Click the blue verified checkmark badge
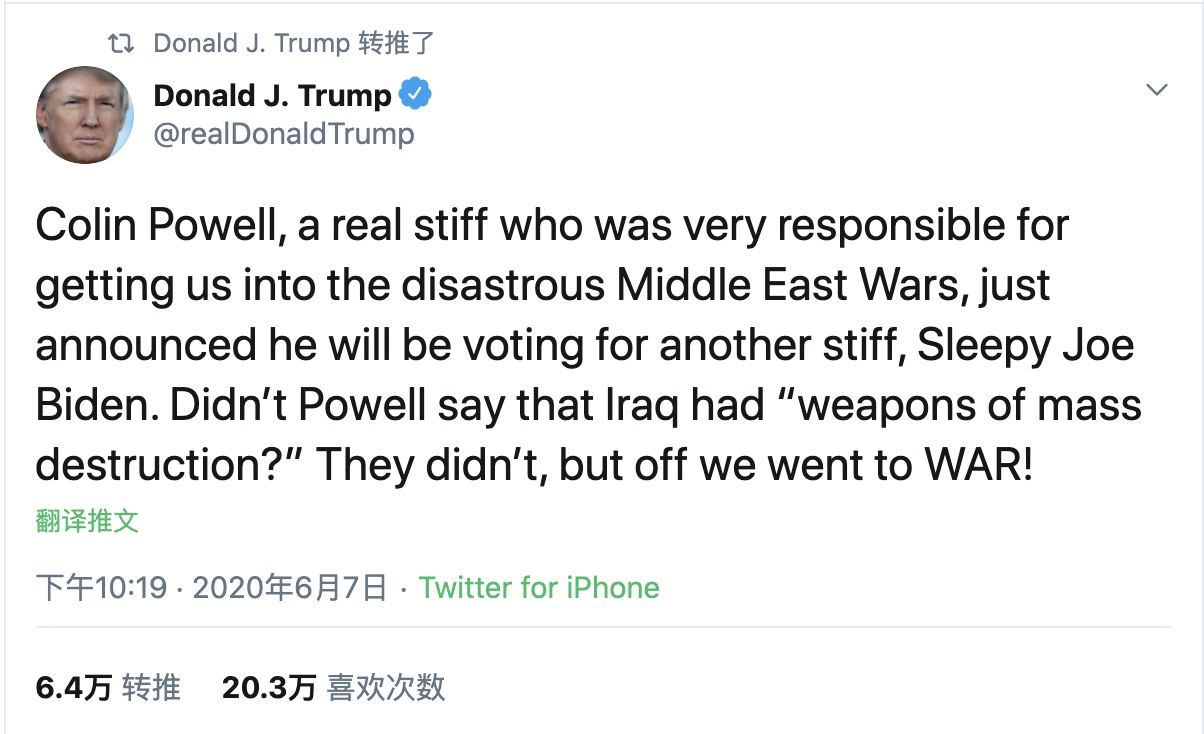The height and width of the screenshot is (734, 1204). pos(415,93)
